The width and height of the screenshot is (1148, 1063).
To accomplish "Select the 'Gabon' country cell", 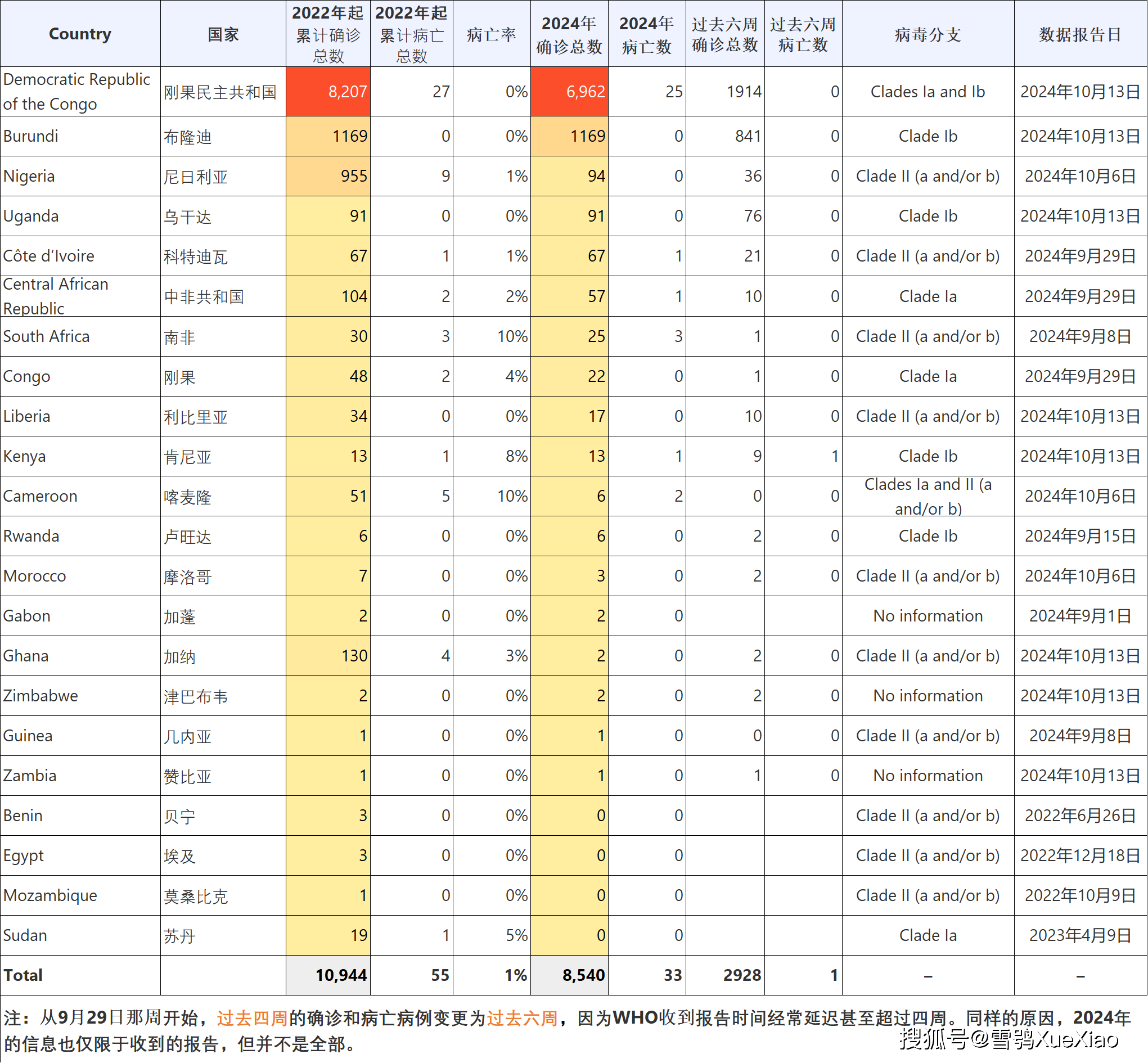I will [80, 616].
